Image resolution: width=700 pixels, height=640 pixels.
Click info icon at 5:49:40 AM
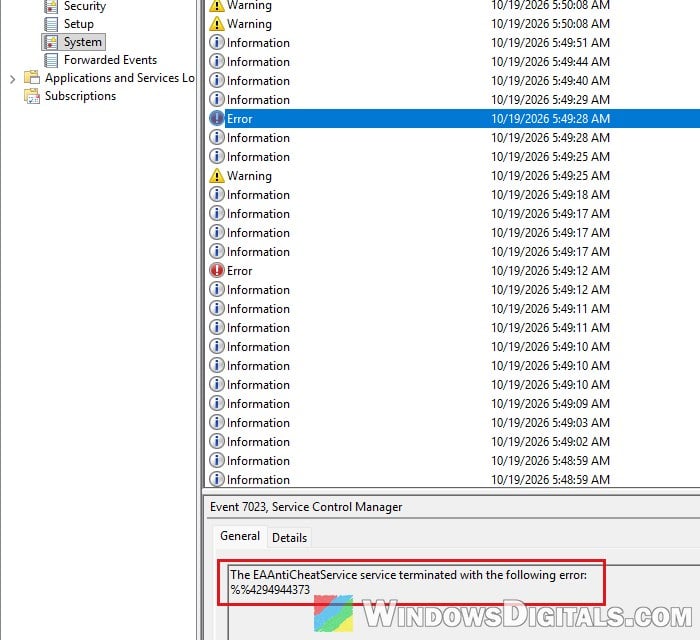click(217, 80)
